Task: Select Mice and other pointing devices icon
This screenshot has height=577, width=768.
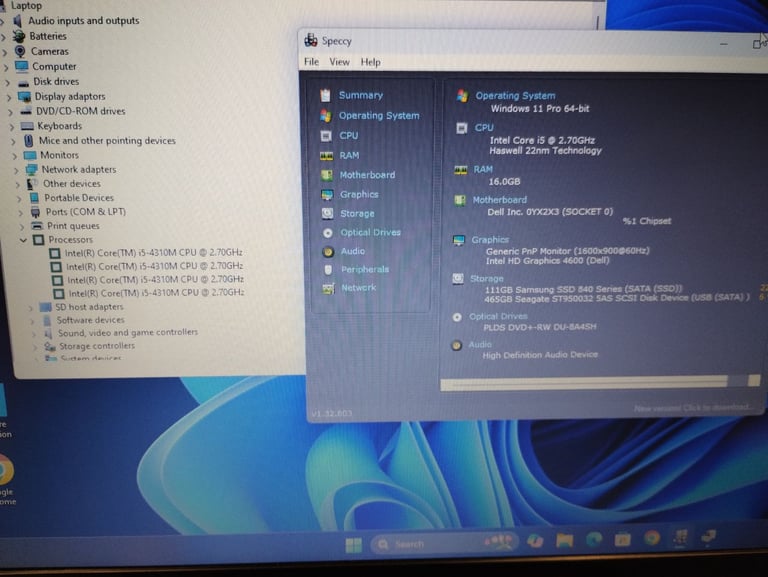Action: pos(29,141)
